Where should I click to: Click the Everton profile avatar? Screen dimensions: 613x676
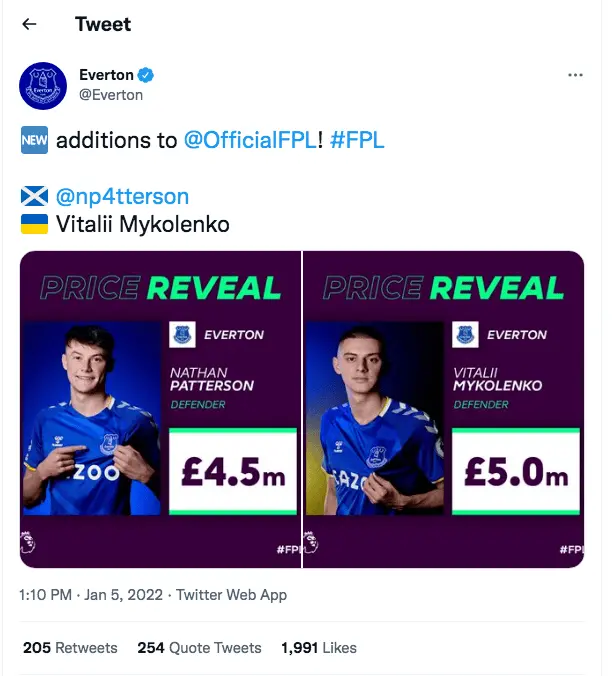point(43,85)
